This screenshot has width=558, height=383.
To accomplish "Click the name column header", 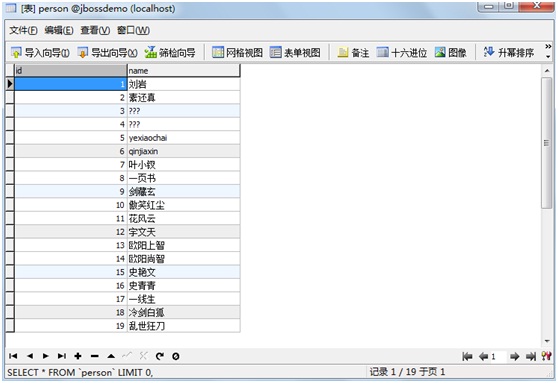I will click(x=184, y=70).
